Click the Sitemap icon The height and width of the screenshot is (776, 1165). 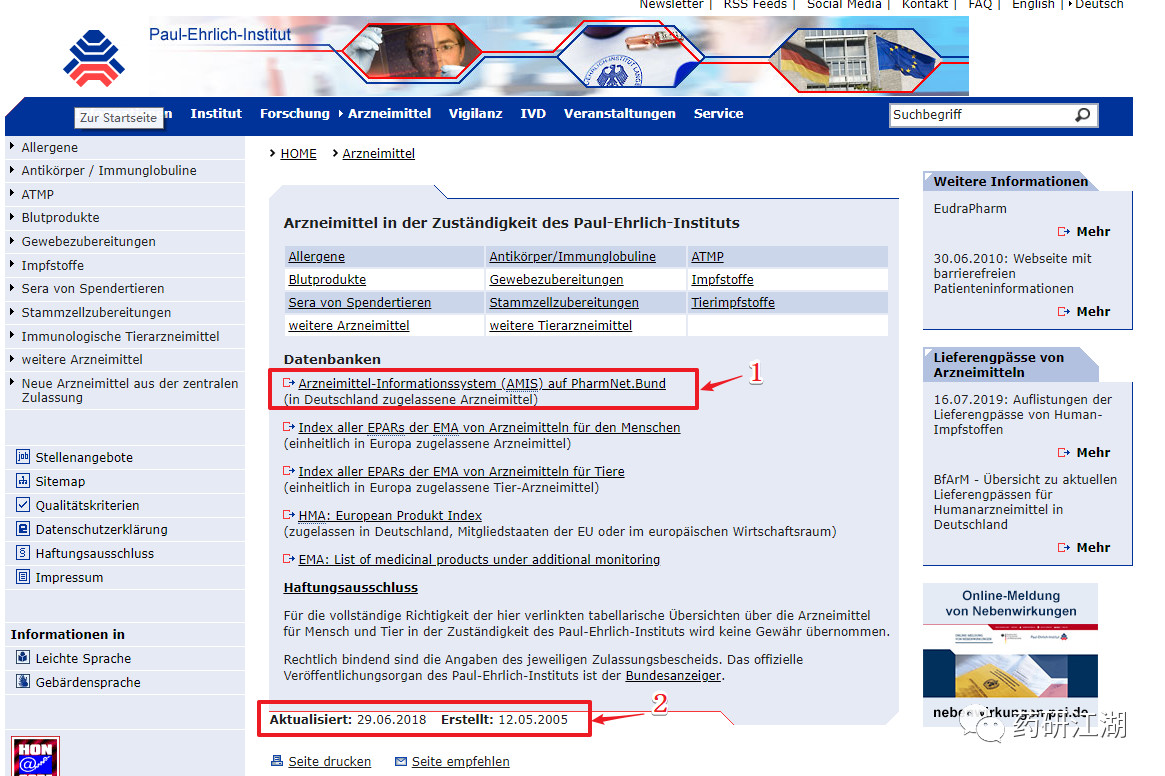(x=23, y=480)
